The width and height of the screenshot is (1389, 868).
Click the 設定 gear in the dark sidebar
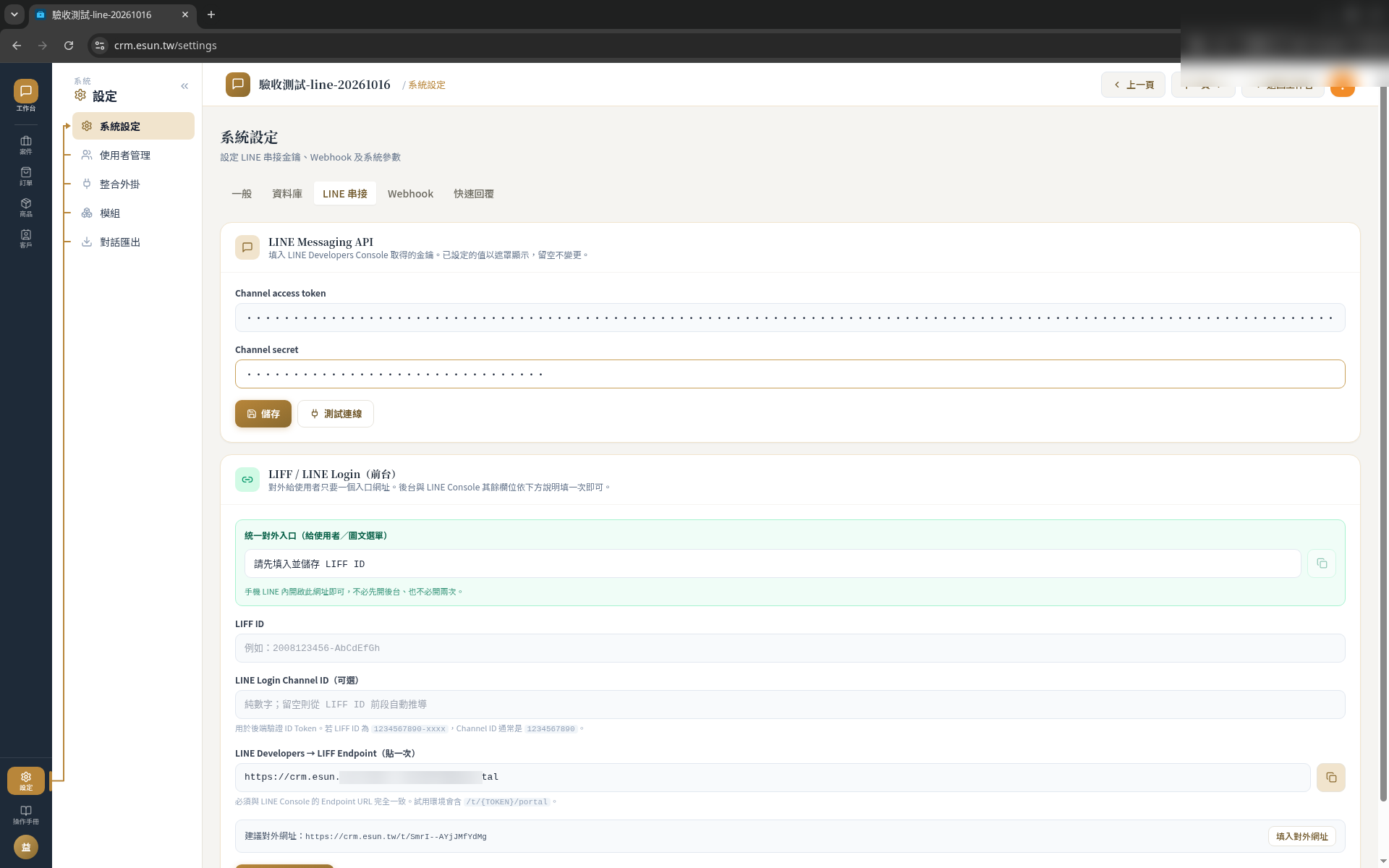click(x=26, y=780)
